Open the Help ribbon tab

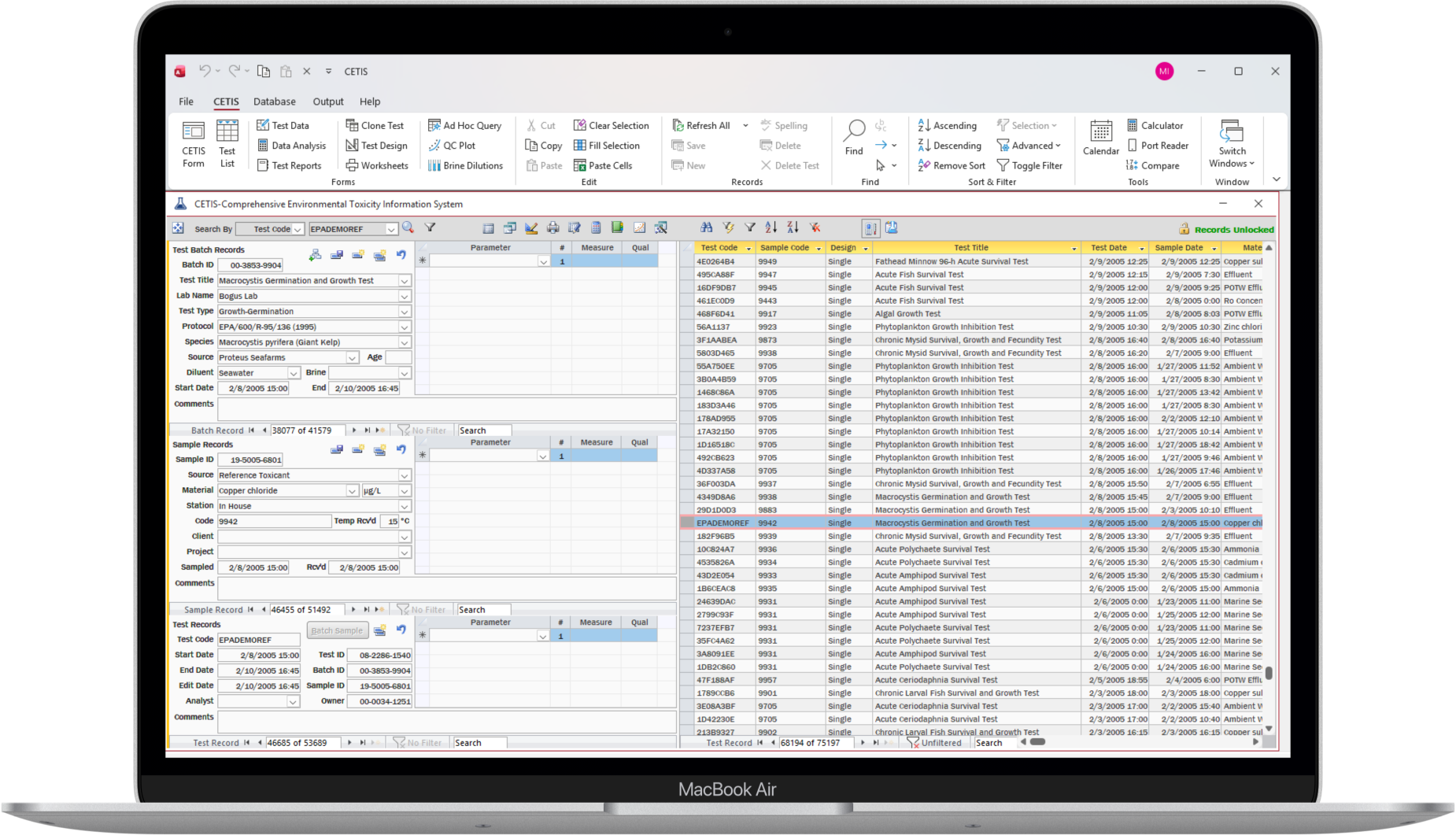click(x=370, y=102)
